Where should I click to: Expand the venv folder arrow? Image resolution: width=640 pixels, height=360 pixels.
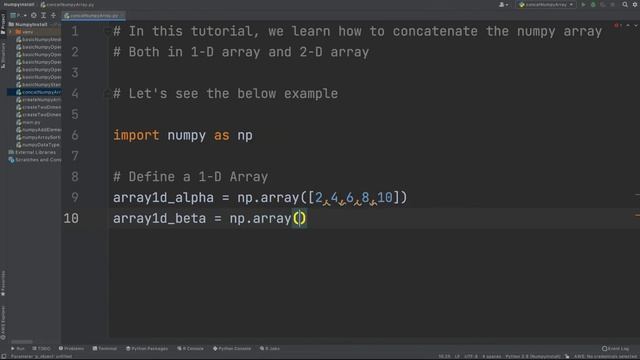[11, 32]
